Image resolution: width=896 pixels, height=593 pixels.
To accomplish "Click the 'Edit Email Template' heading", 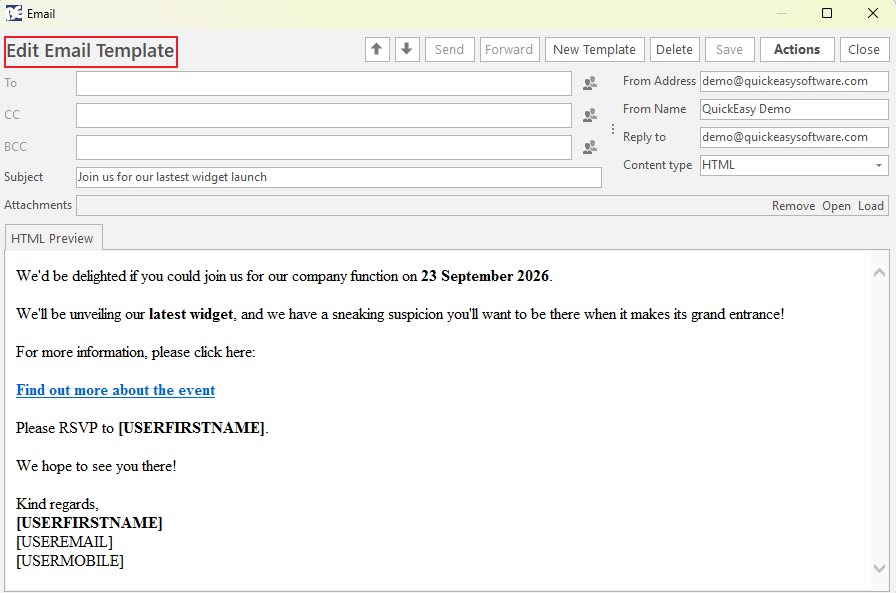I will pos(90,51).
